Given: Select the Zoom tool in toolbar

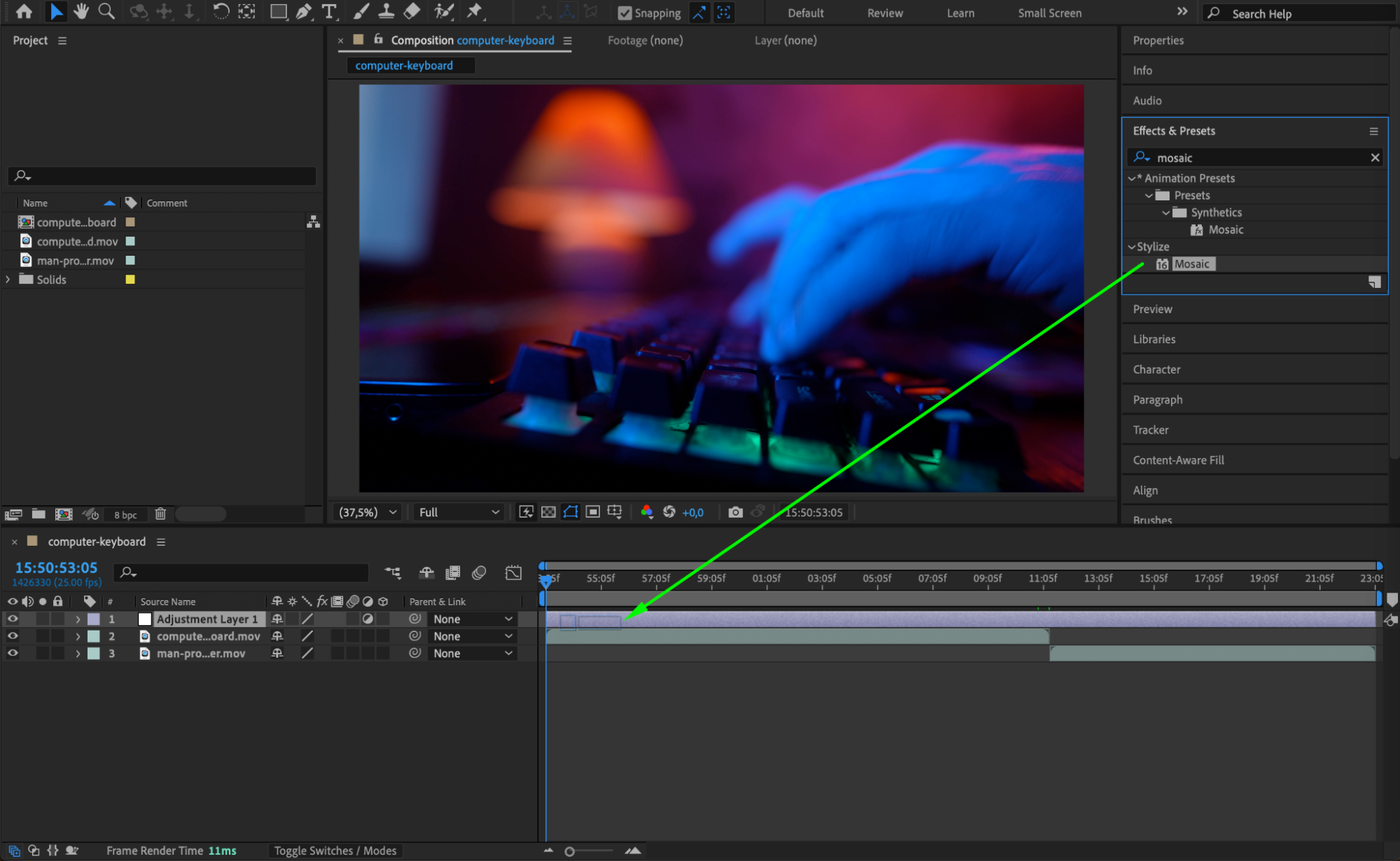Looking at the screenshot, I should (106, 11).
